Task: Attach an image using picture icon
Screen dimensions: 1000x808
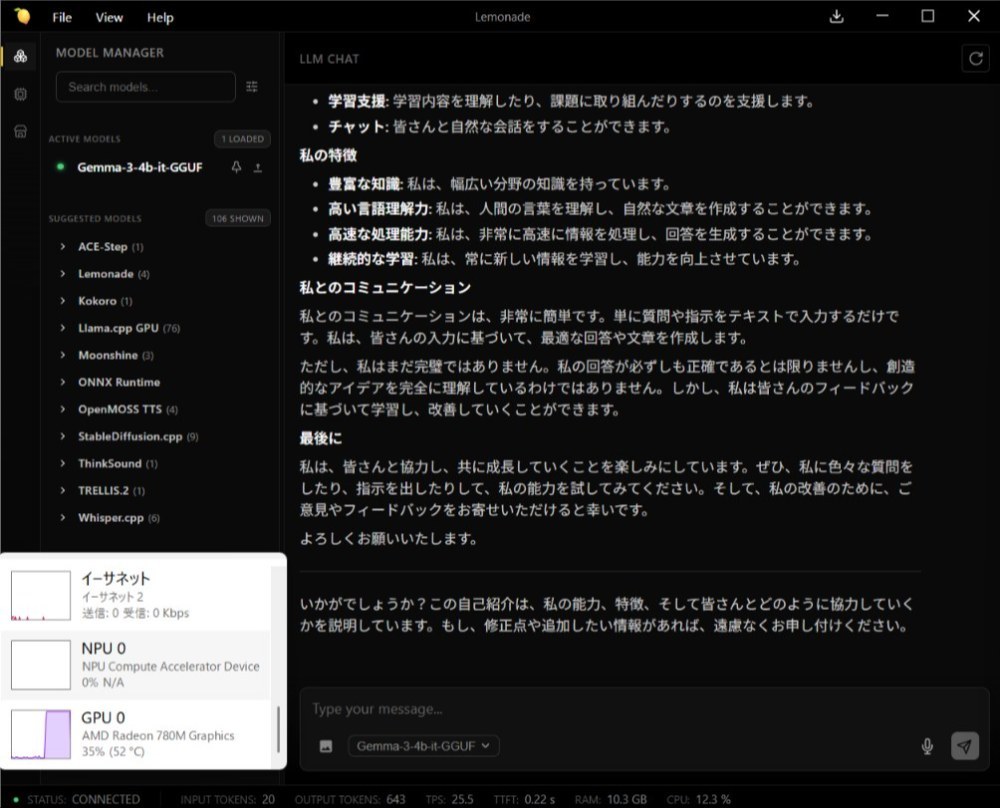Action: tap(326, 746)
